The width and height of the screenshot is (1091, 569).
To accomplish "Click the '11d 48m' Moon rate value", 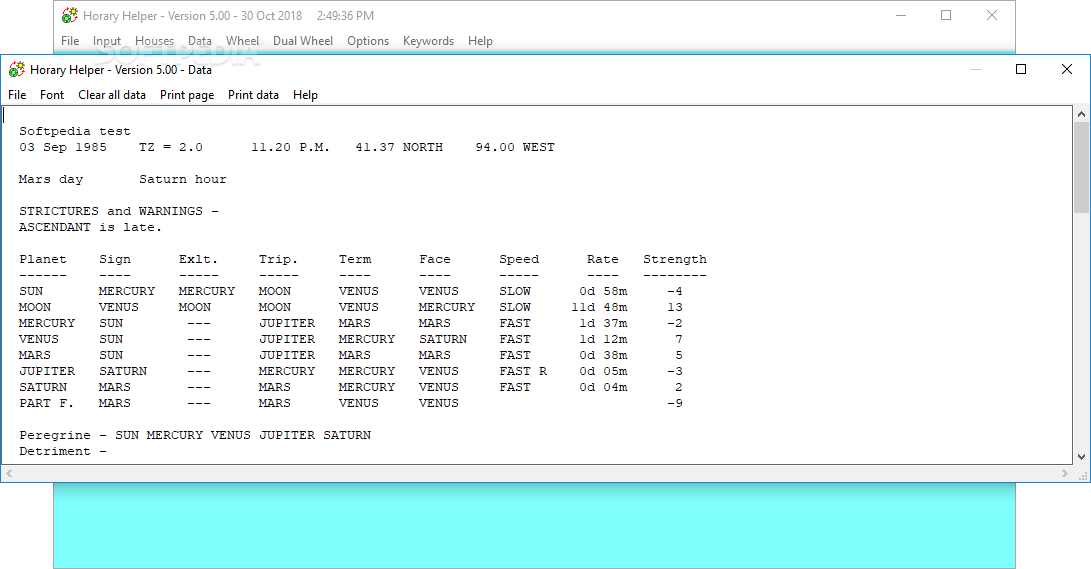I will 600,307.
